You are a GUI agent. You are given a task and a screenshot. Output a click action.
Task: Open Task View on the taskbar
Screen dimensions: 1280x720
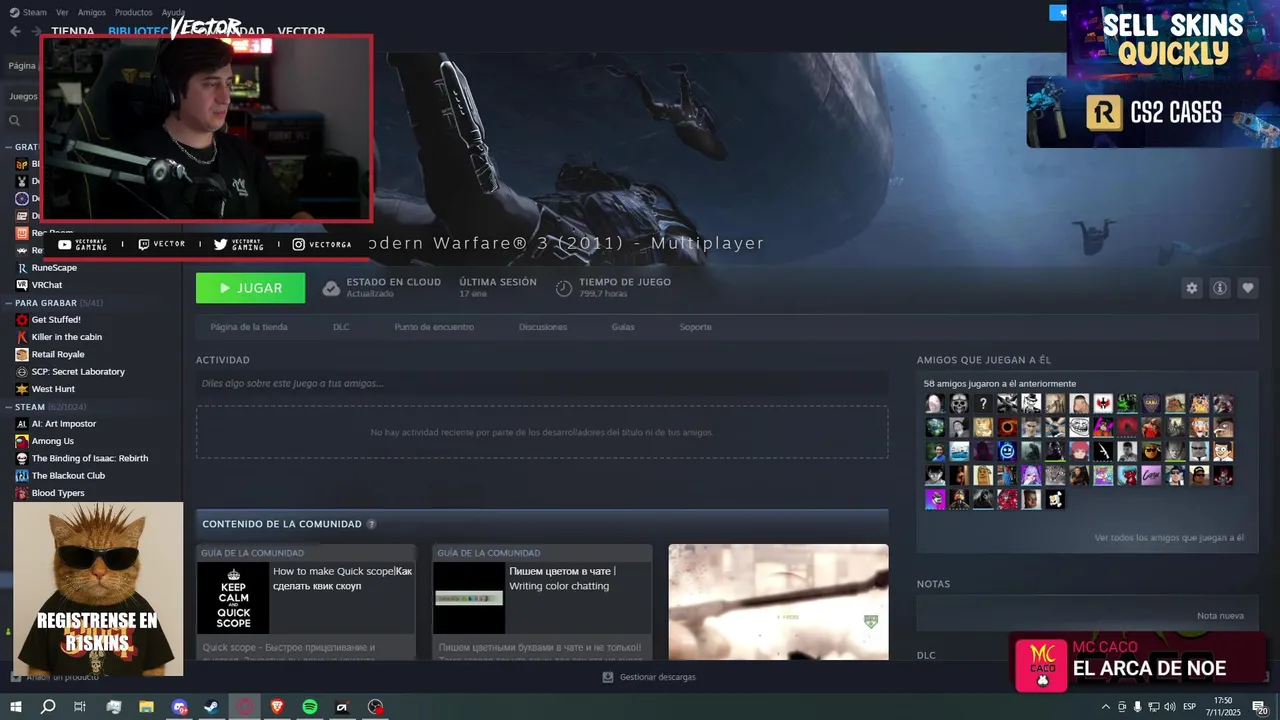coord(80,707)
